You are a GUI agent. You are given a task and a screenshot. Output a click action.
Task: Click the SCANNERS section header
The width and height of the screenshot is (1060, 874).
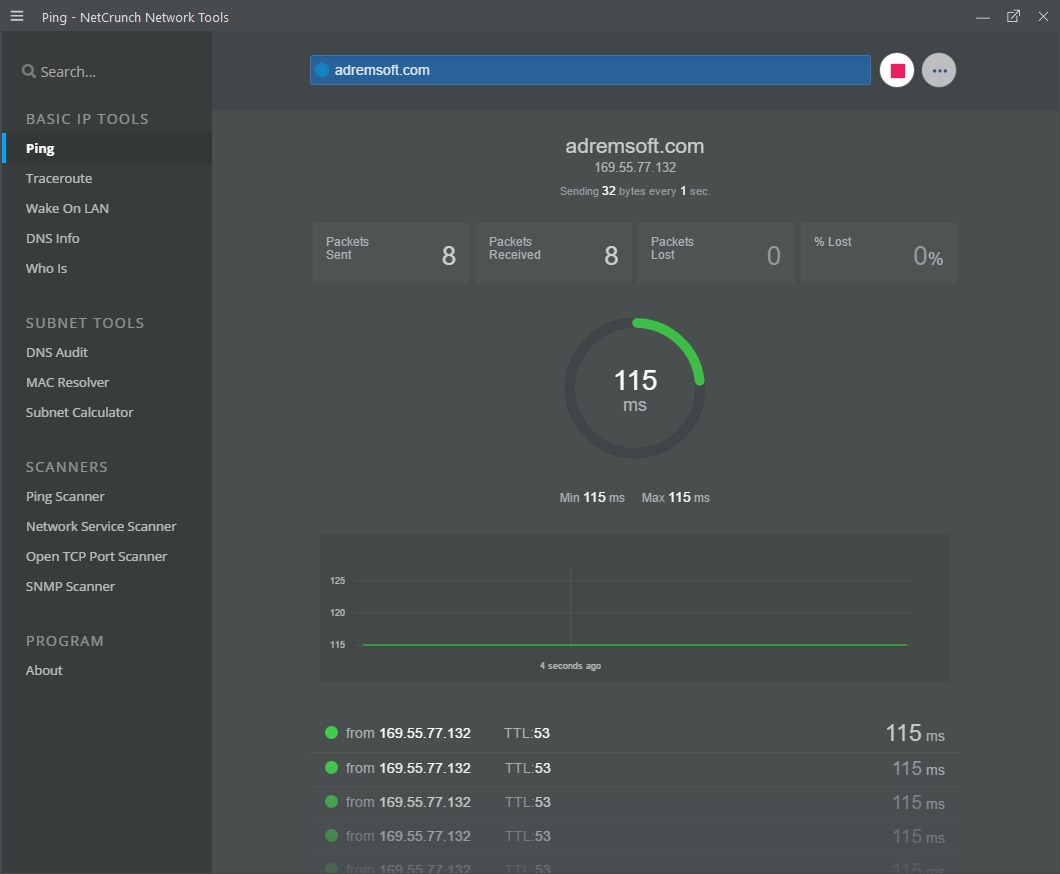67,467
